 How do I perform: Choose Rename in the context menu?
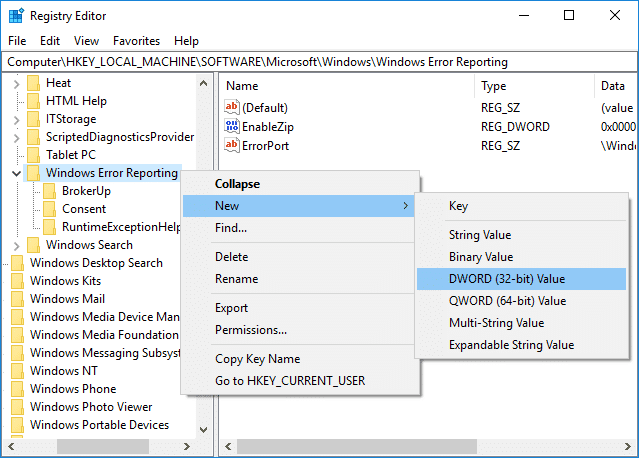pos(300,279)
